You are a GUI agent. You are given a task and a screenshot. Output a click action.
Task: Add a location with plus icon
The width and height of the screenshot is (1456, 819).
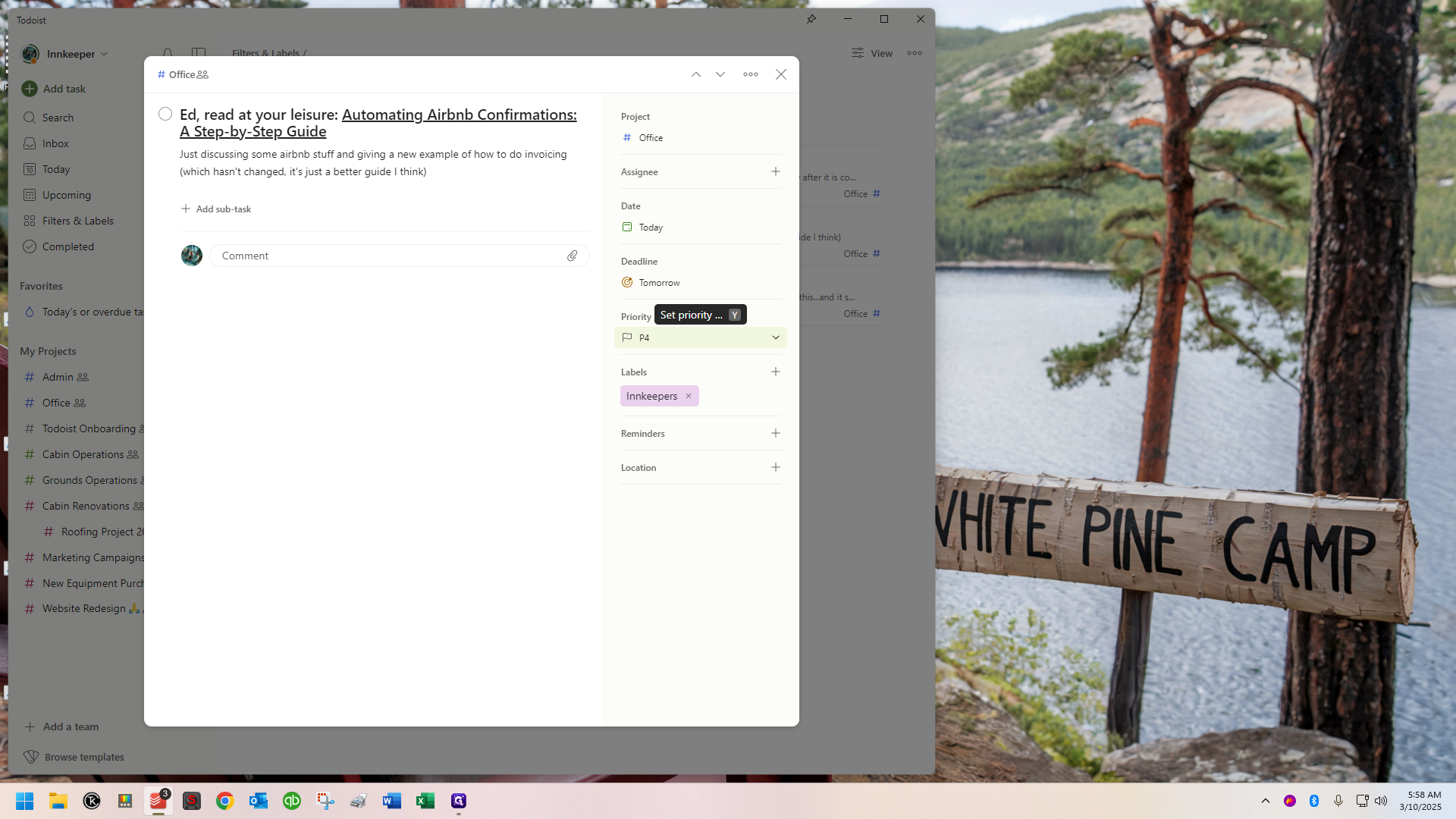click(776, 467)
